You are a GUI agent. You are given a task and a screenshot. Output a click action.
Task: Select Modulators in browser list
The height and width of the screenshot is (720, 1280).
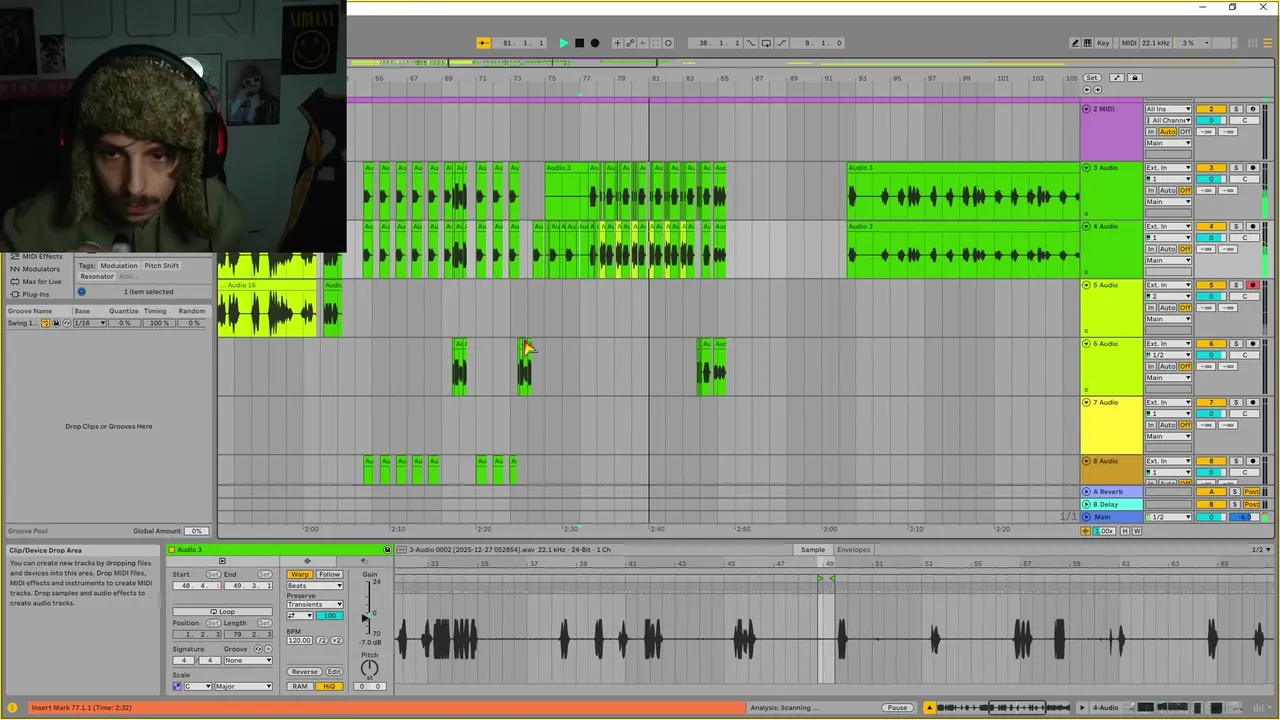tap(41, 269)
